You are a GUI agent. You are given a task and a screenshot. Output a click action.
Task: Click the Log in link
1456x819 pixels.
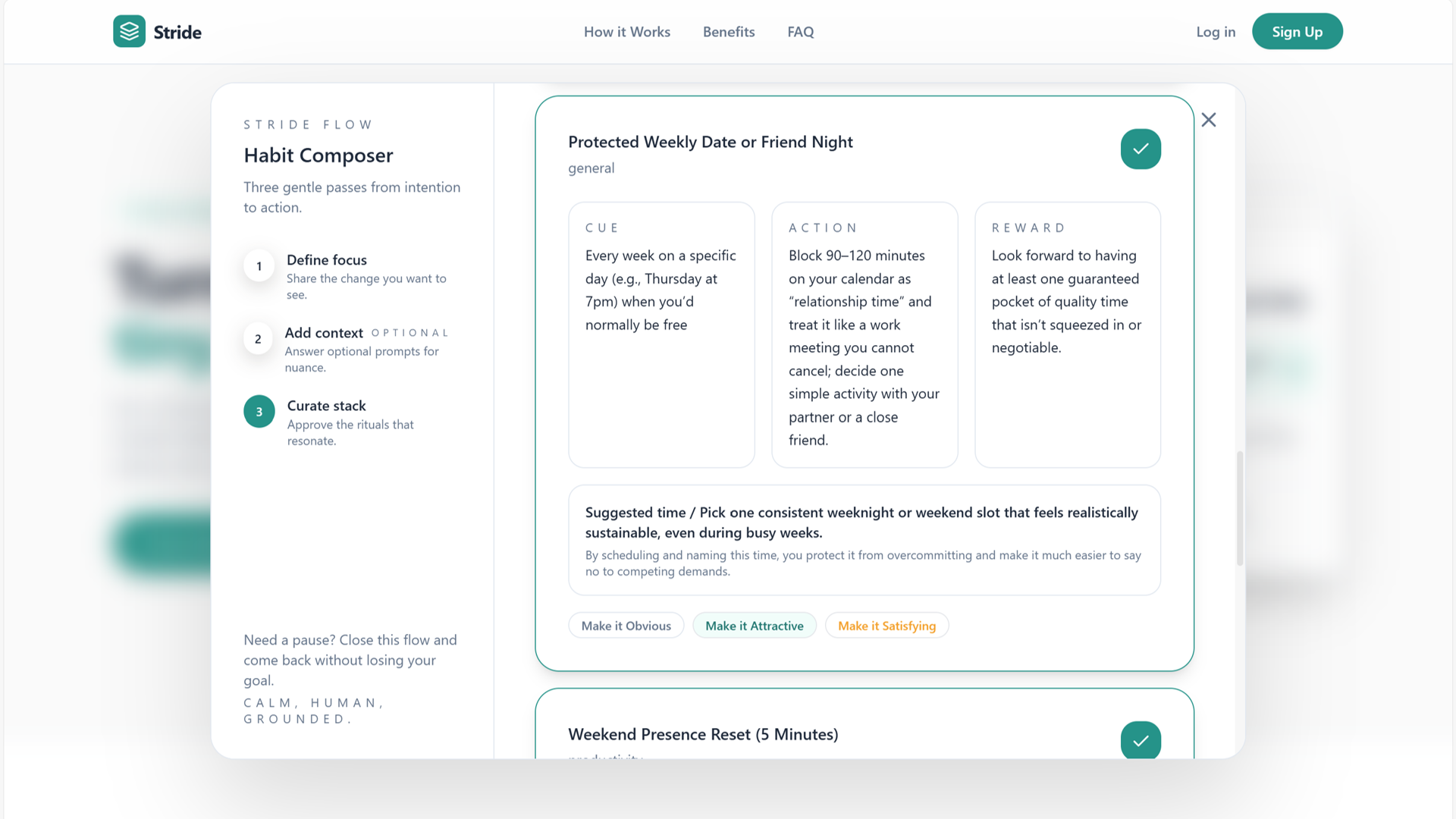(1216, 32)
